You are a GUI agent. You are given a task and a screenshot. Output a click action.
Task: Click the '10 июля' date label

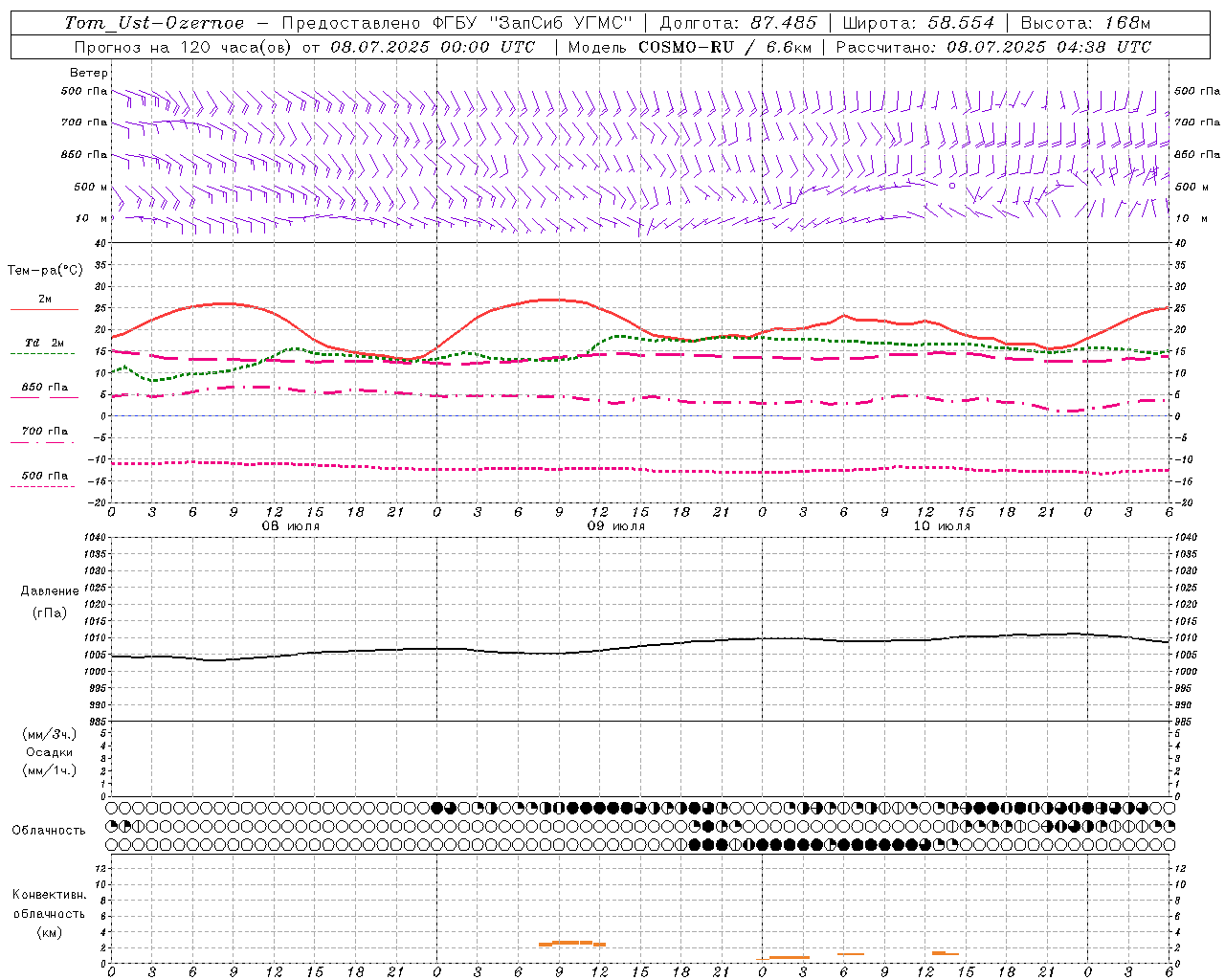(x=941, y=526)
